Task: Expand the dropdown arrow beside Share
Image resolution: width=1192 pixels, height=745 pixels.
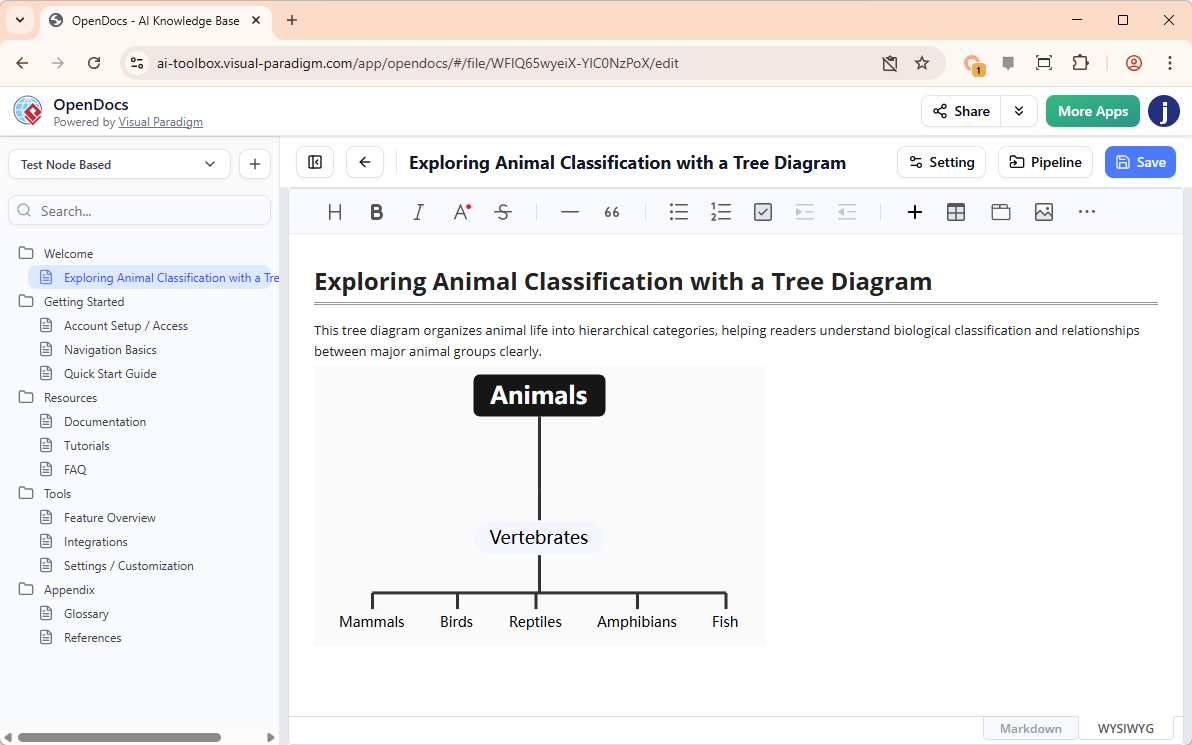Action: [x=1019, y=111]
